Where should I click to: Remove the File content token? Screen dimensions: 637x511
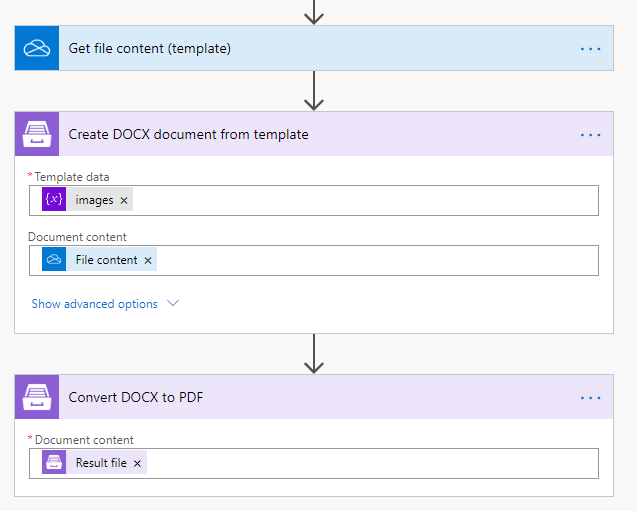148,261
